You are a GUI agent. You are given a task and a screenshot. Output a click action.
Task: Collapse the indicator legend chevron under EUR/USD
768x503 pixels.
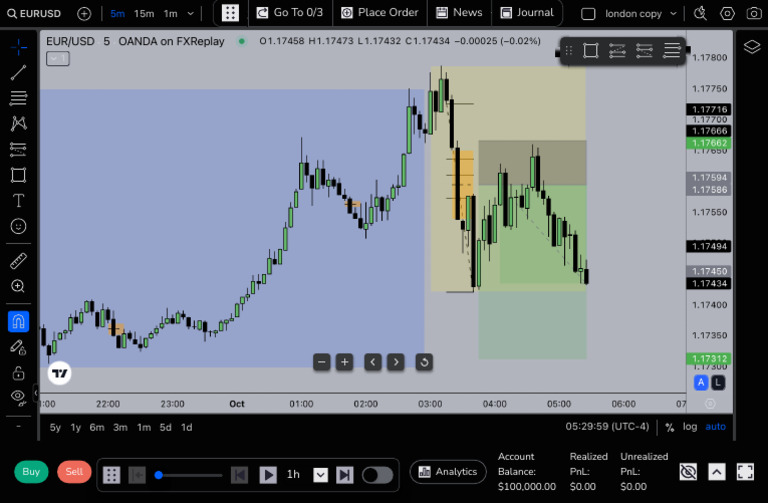coord(58,59)
